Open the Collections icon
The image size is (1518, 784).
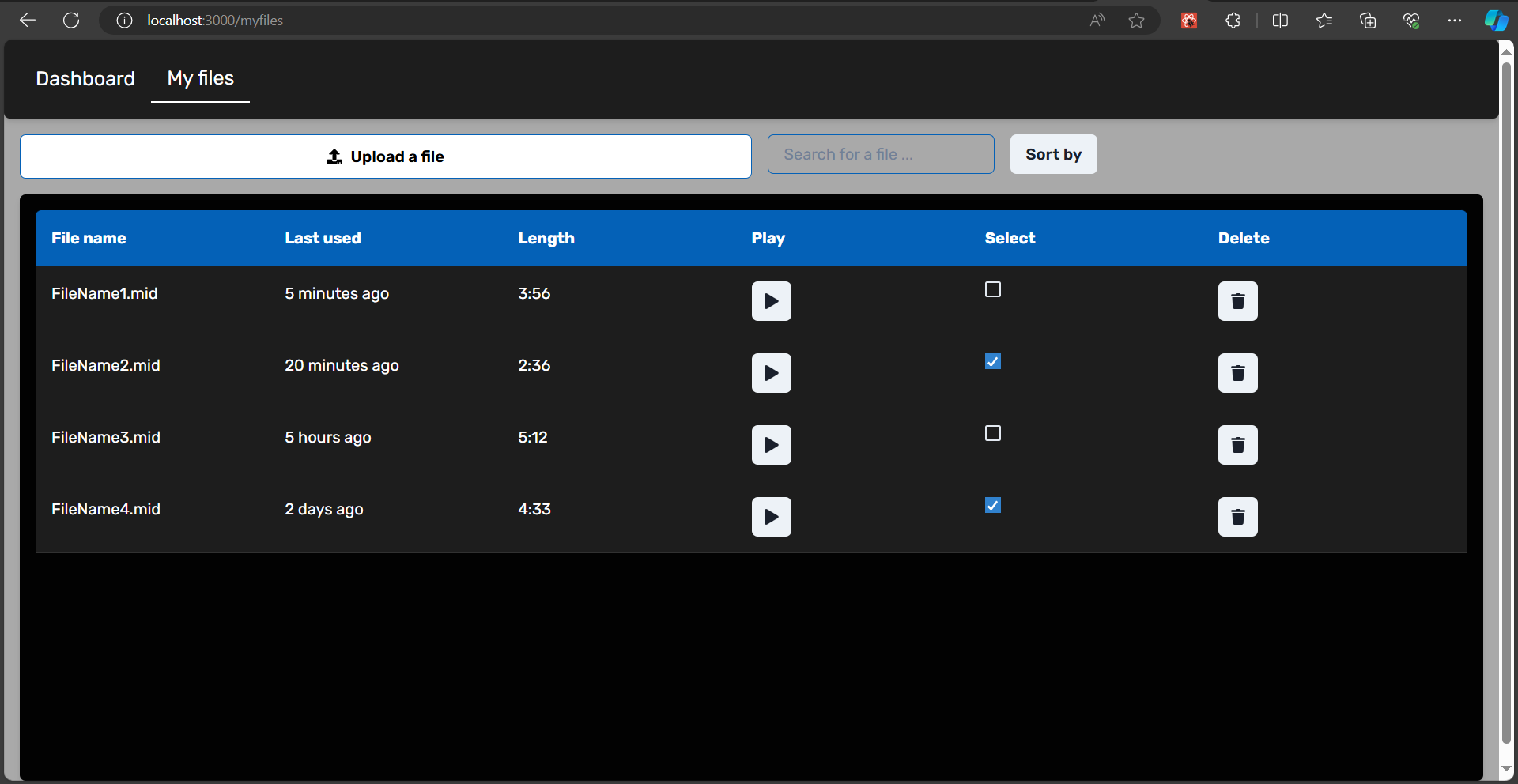click(1368, 21)
